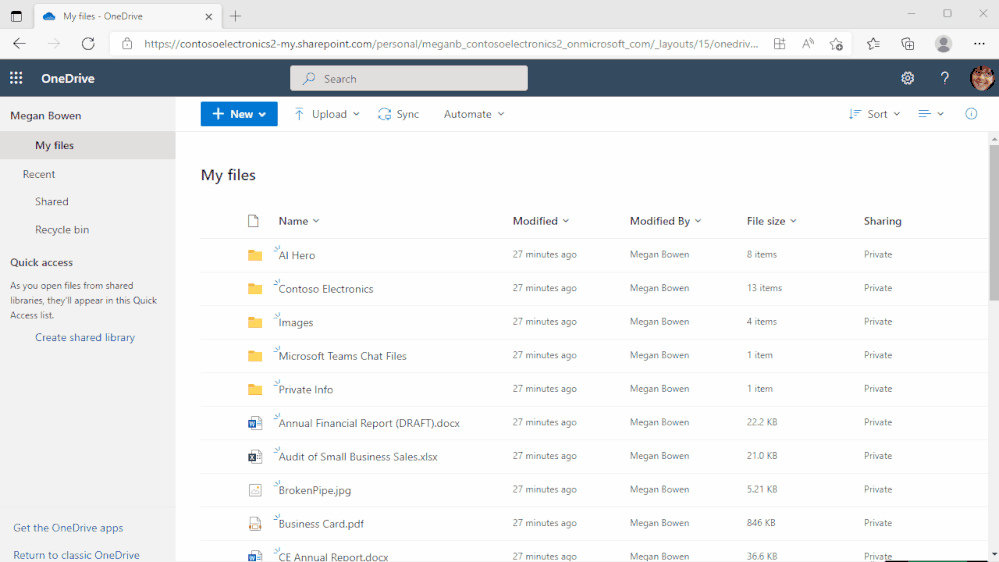Open the browser favorites list
Screen dimensions: 999x562
[873, 44]
